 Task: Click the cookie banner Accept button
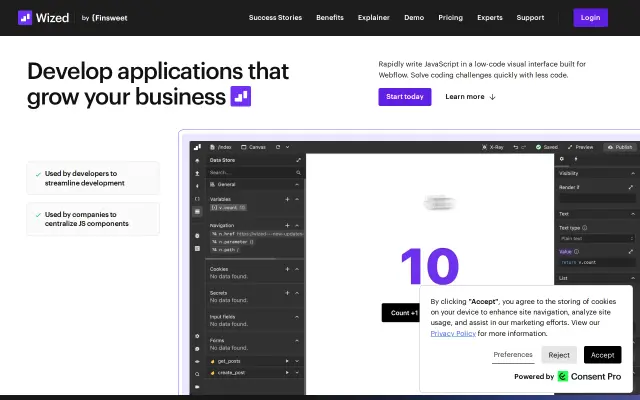click(602, 355)
